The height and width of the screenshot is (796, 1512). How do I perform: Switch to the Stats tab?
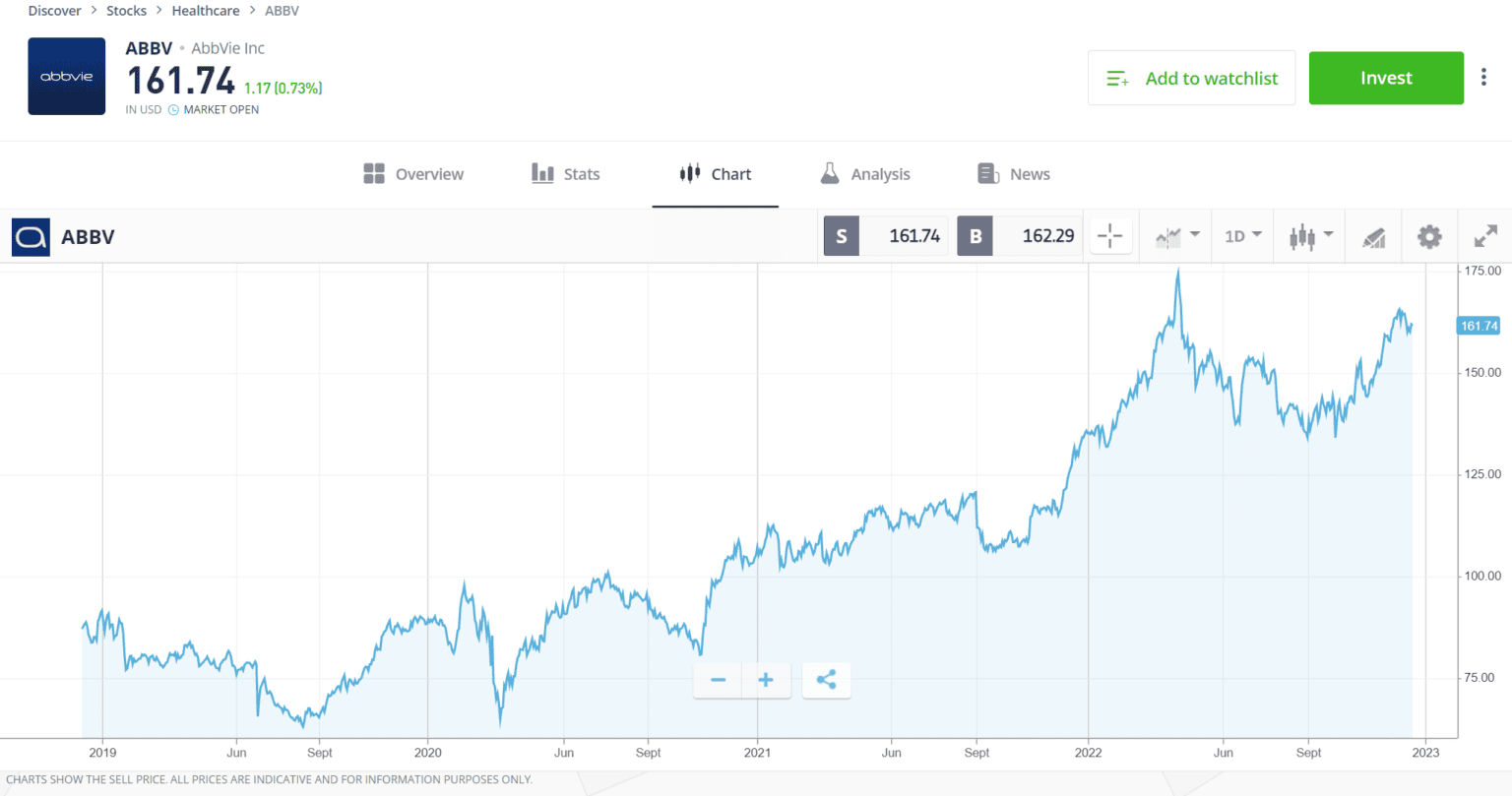[566, 173]
